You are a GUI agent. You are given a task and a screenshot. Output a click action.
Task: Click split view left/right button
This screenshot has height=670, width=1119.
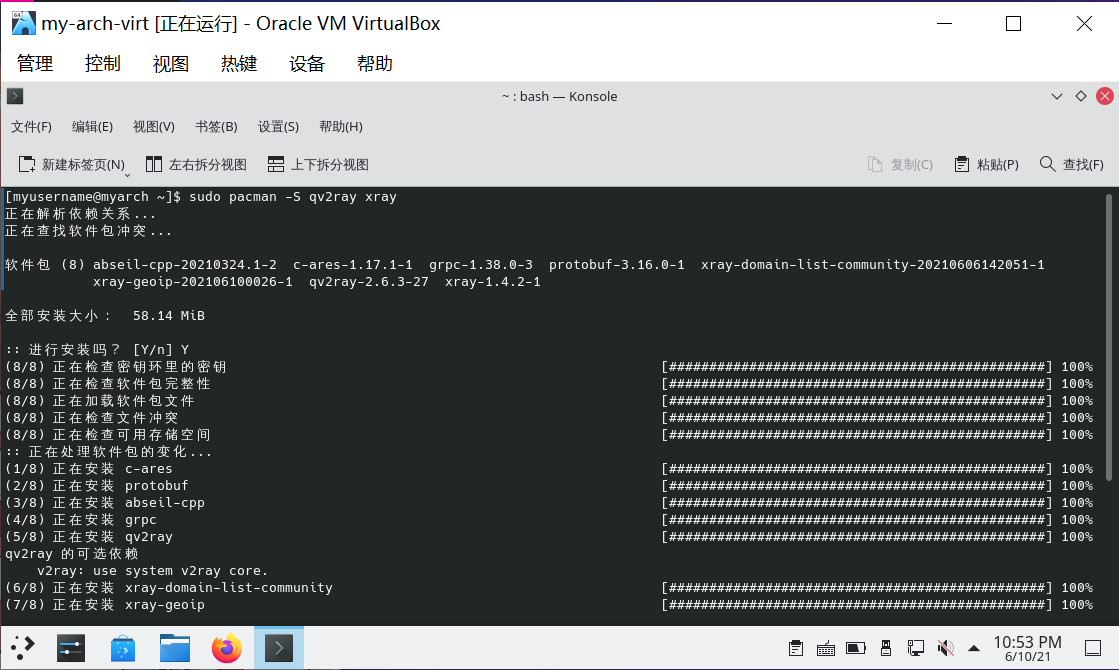click(196, 164)
